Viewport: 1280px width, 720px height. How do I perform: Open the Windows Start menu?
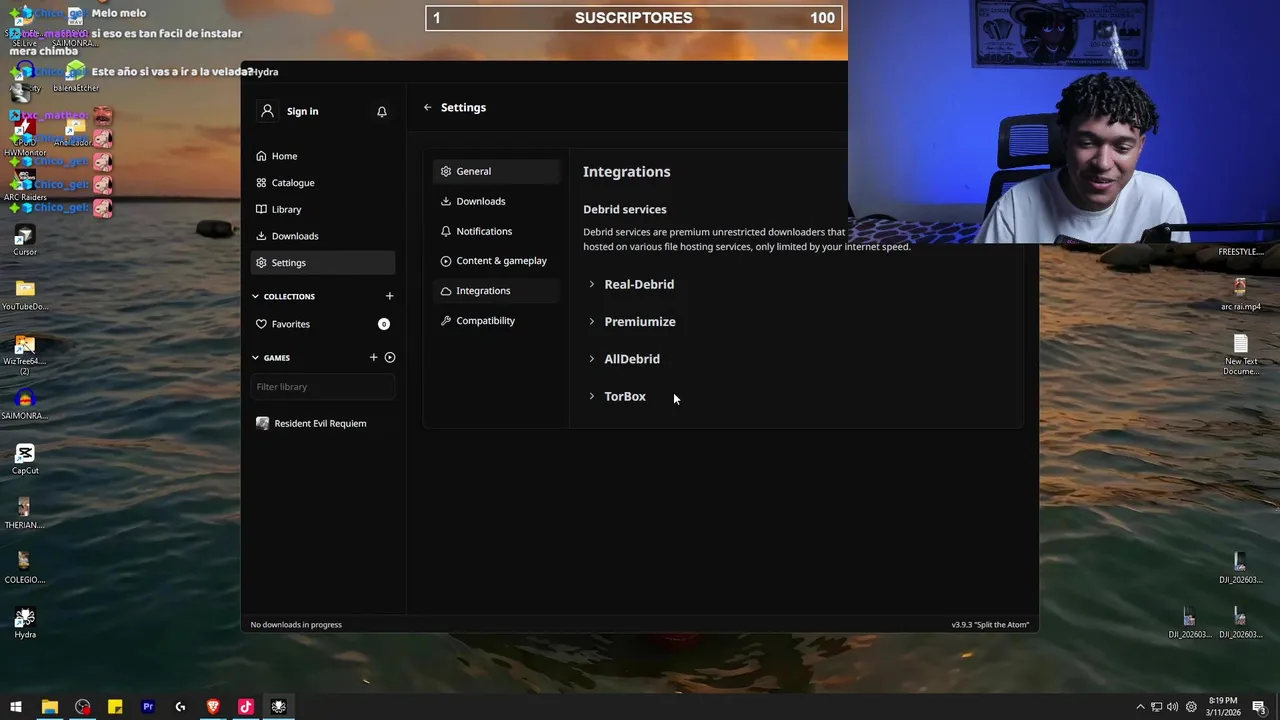pyautogui.click(x=16, y=707)
